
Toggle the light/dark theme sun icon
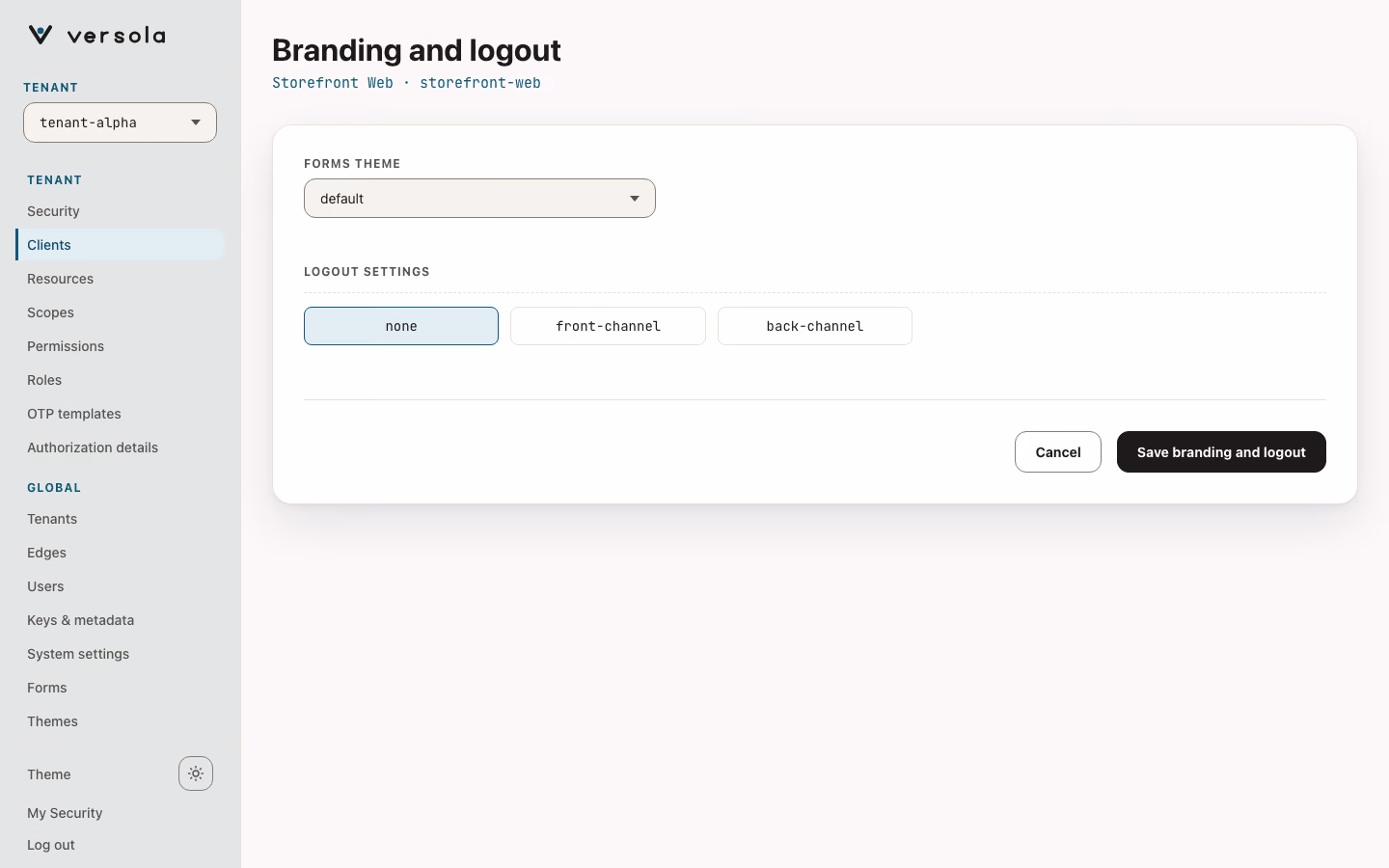[x=196, y=773]
